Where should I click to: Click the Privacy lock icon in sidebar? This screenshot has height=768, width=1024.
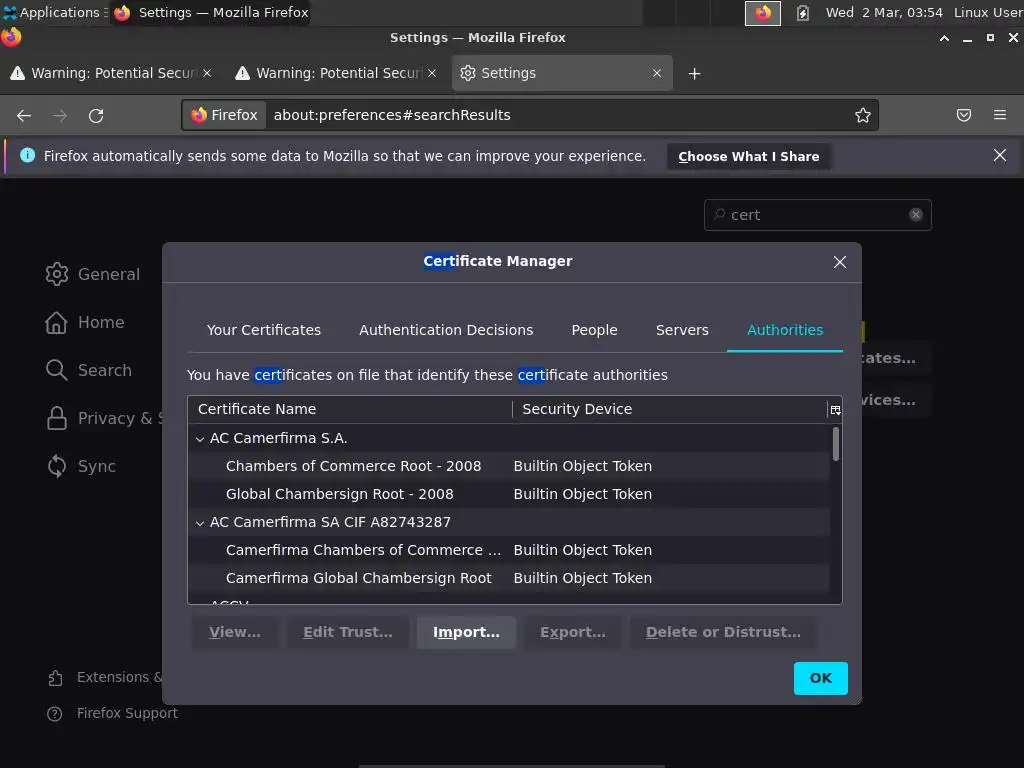[x=57, y=419]
